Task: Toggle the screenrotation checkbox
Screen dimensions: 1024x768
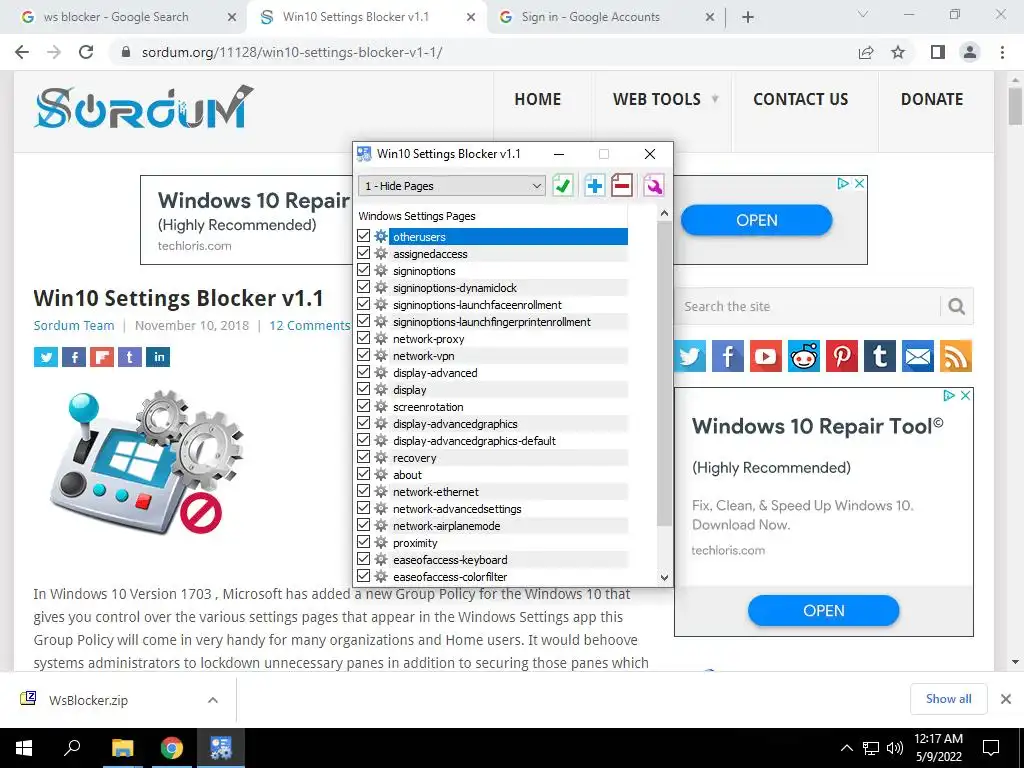Action: [364, 406]
